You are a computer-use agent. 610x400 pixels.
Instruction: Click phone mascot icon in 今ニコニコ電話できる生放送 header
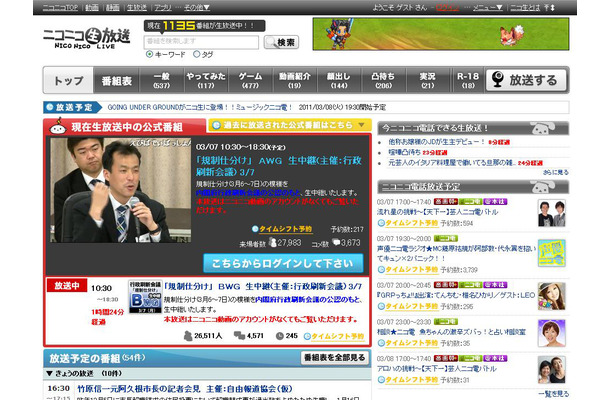(x=542, y=128)
